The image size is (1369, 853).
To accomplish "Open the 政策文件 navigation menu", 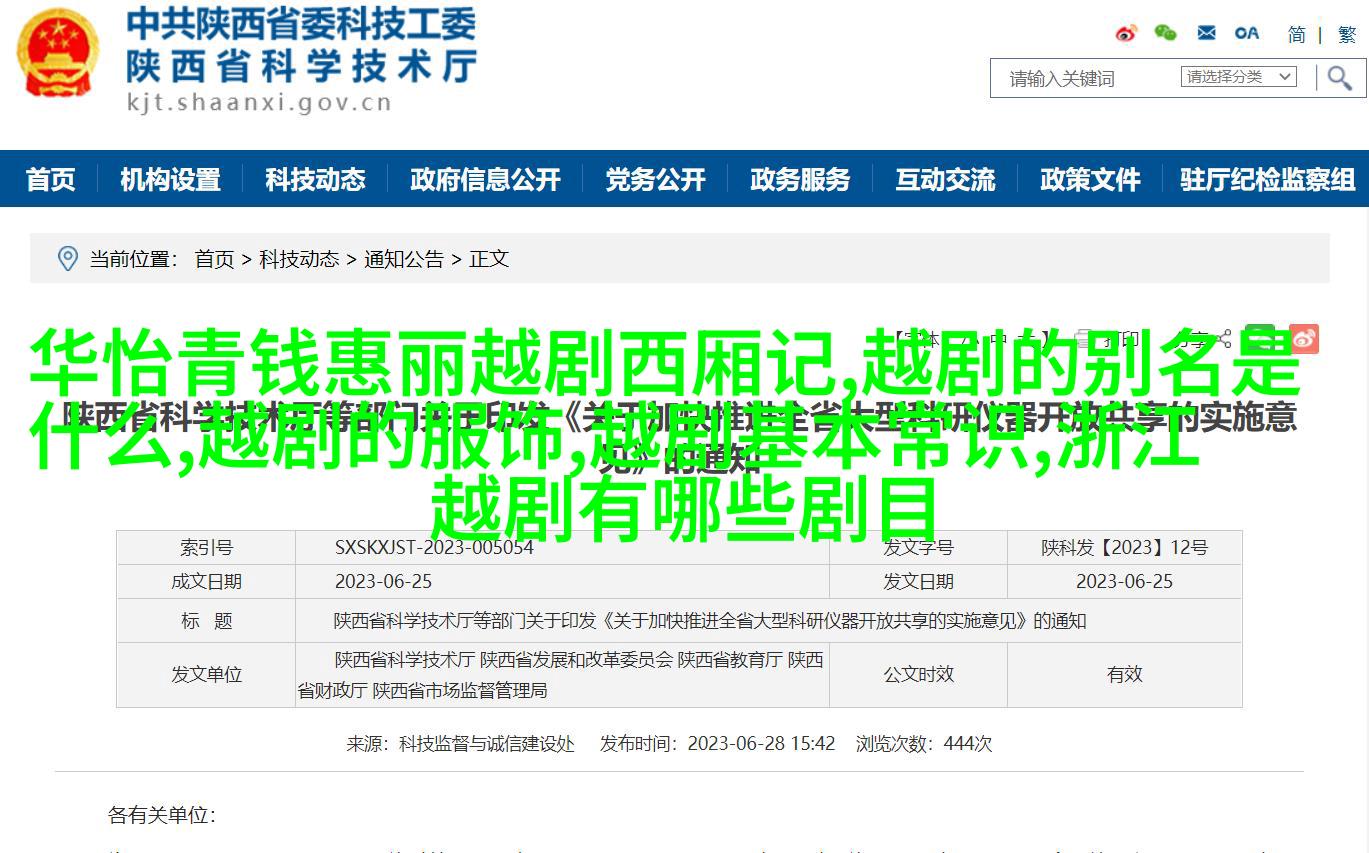I will point(1090,179).
